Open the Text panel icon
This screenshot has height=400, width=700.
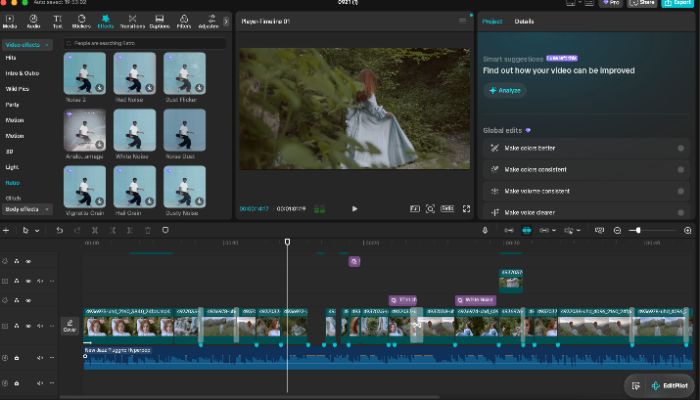58,21
